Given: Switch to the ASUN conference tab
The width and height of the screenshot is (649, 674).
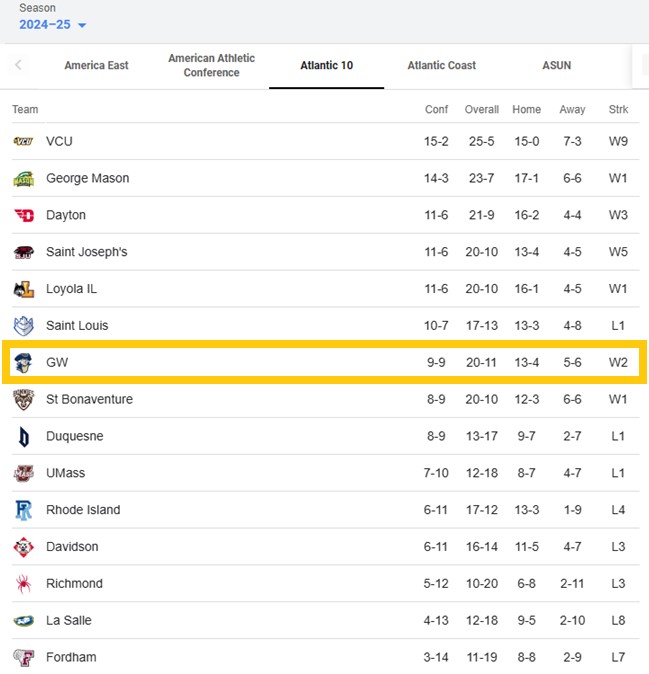Looking at the screenshot, I should pyautogui.click(x=556, y=66).
